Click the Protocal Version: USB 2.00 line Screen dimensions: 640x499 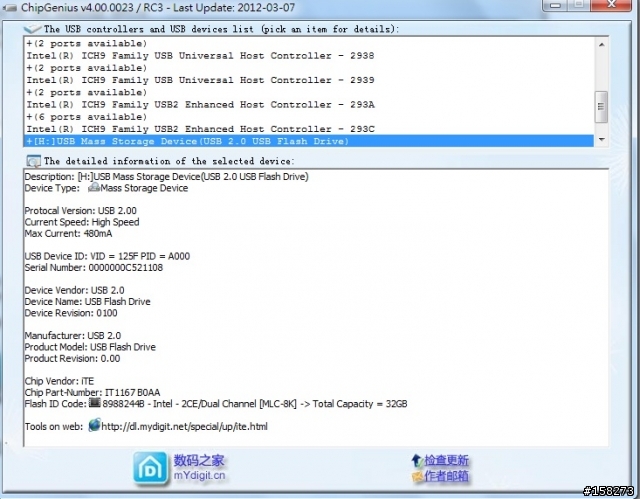(x=80, y=211)
